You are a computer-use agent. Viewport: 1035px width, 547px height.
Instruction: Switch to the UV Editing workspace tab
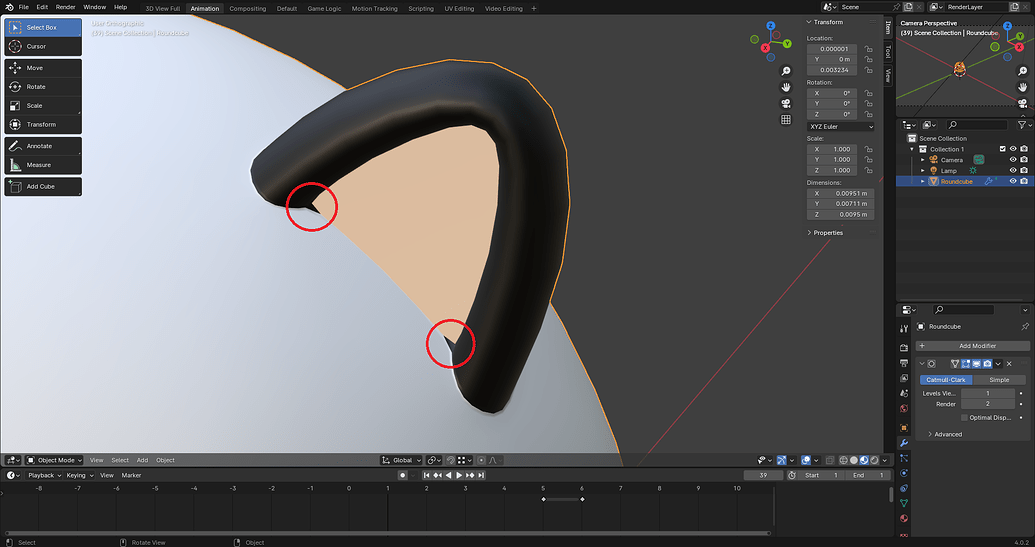[459, 9]
